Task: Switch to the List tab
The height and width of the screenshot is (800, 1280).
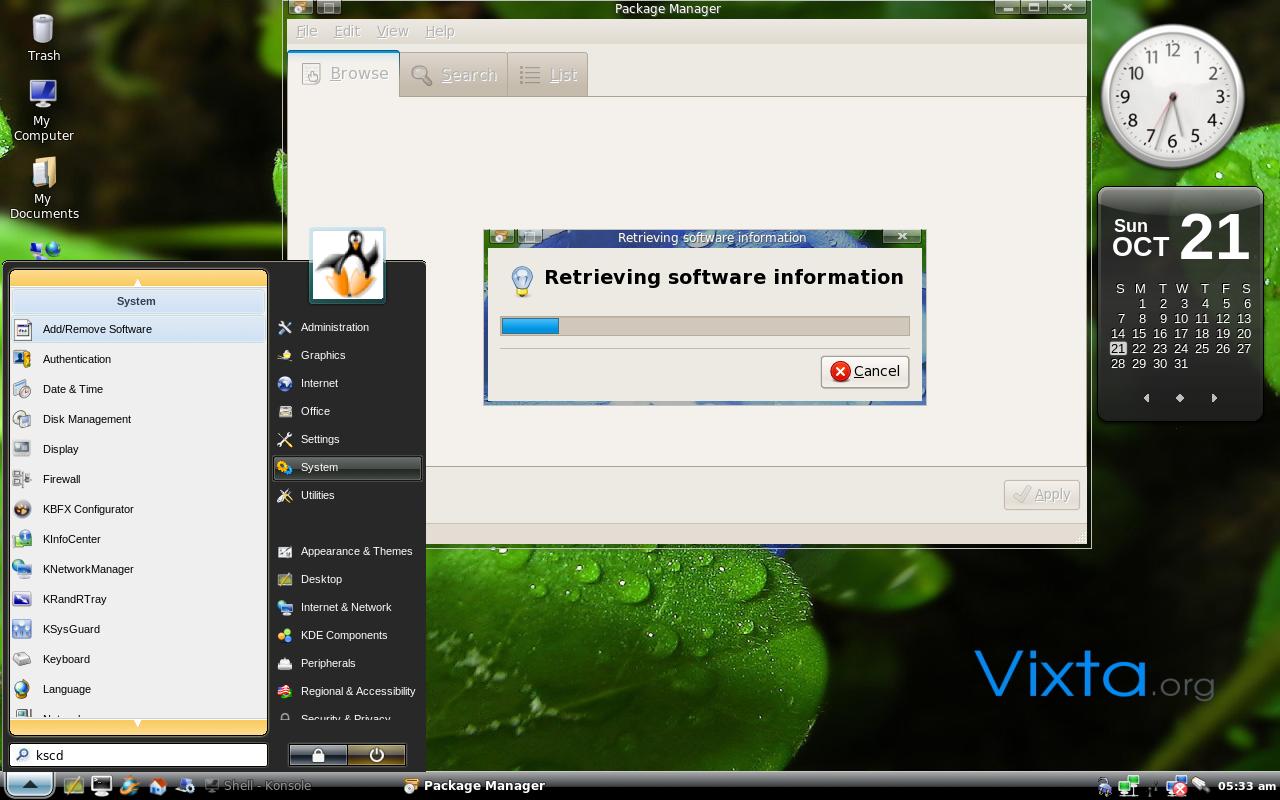Action: tap(548, 75)
